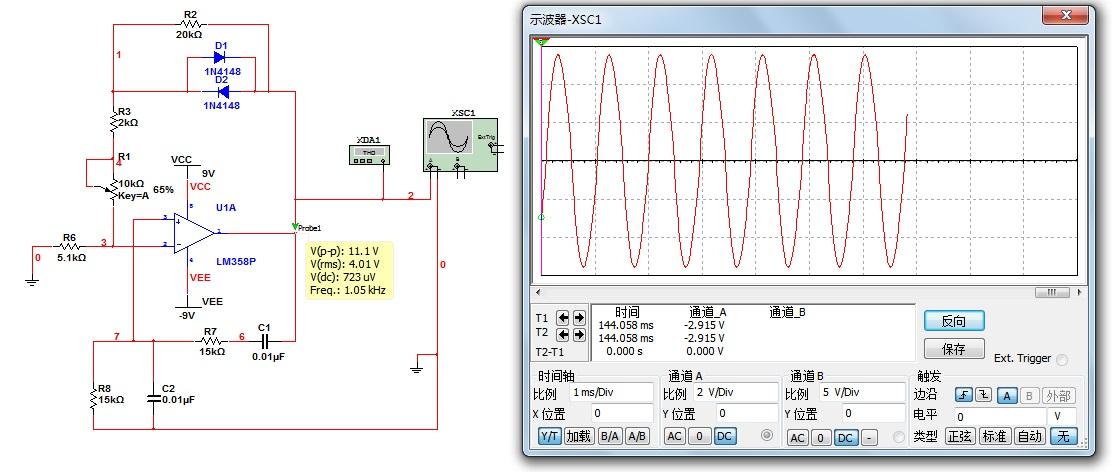Switch timebase to Y/T mode
The height and width of the screenshot is (472, 1120).
[549, 437]
